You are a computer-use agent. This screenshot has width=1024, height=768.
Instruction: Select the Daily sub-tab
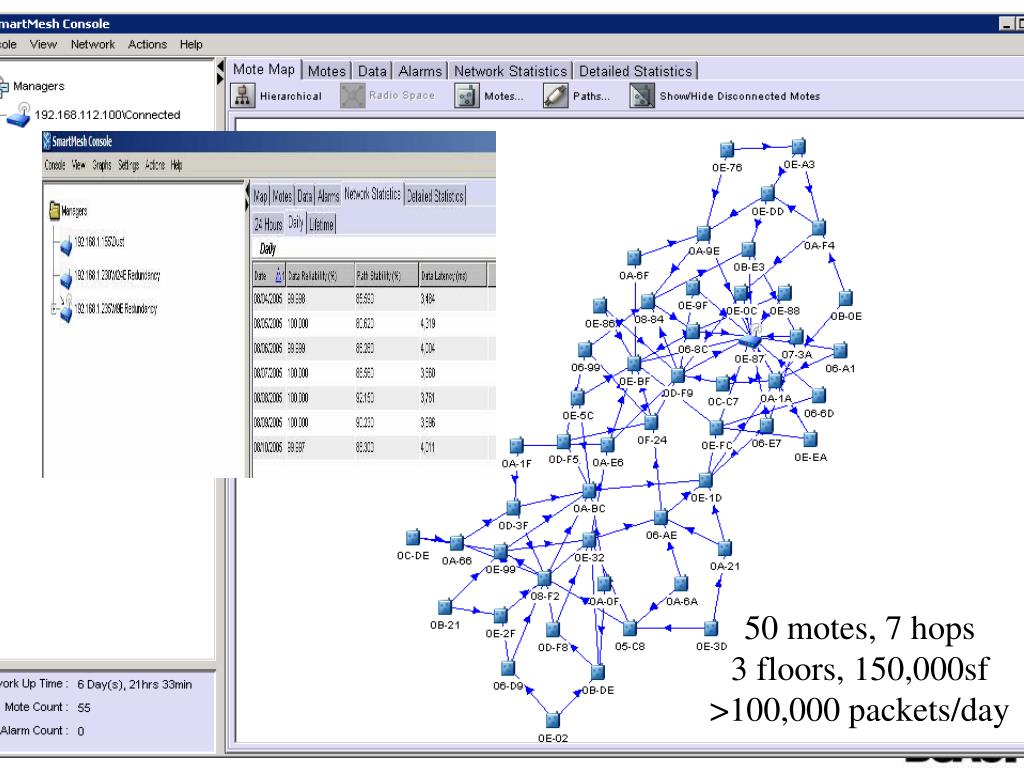coord(296,223)
